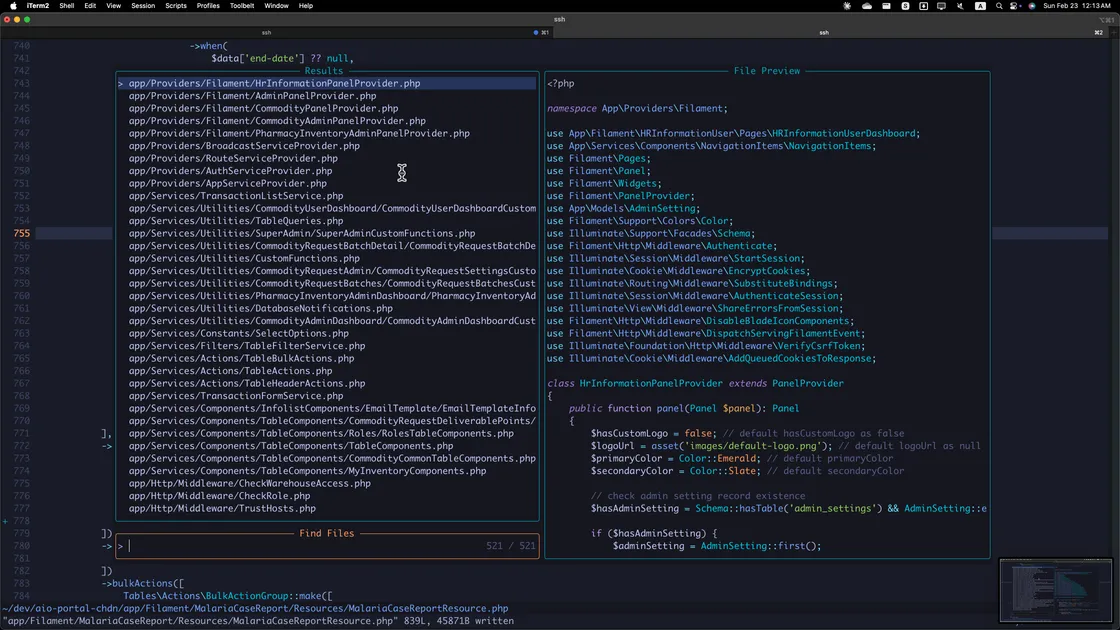Click the S app icon in menu bar
The width and height of the screenshot is (1120, 630).
905,6
